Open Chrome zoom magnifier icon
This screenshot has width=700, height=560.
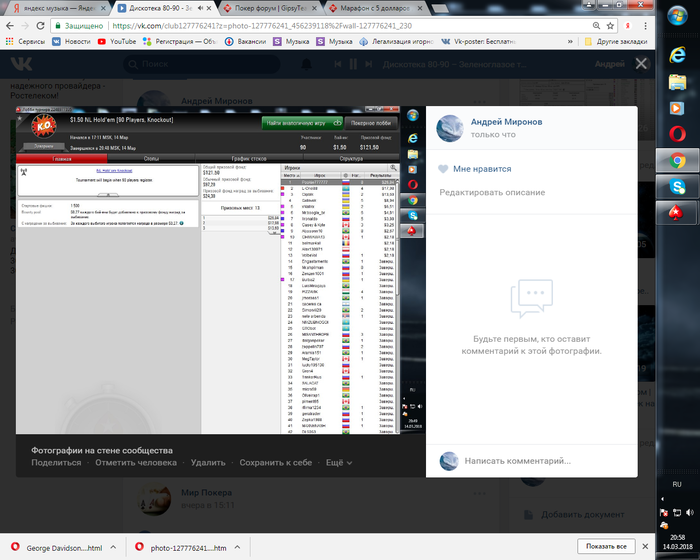(596, 26)
